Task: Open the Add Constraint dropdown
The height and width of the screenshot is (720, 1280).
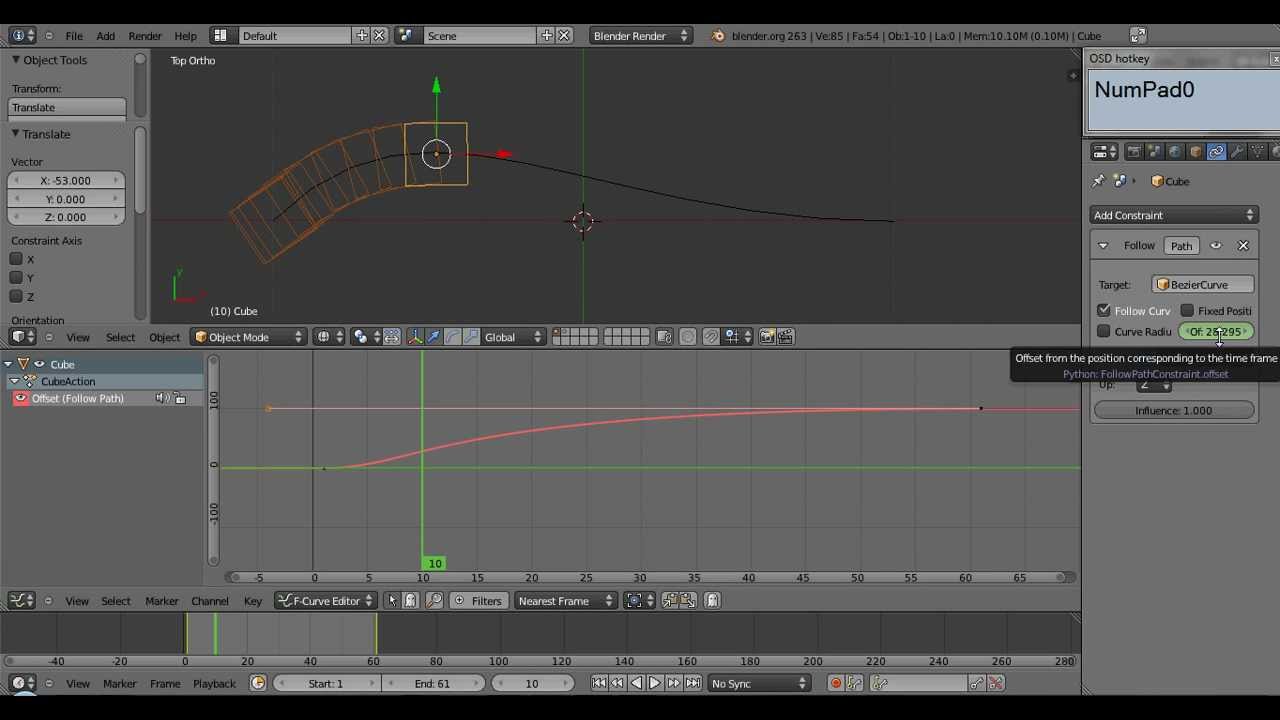Action: (1174, 215)
